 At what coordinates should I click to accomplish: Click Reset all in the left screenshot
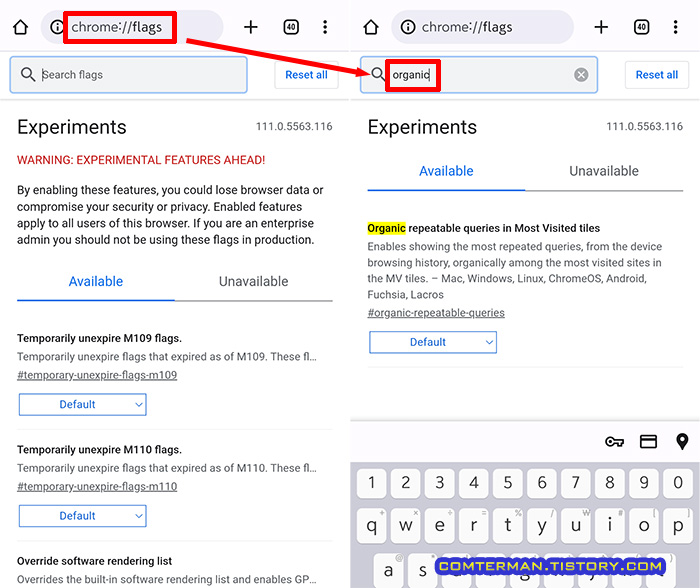[306, 75]
